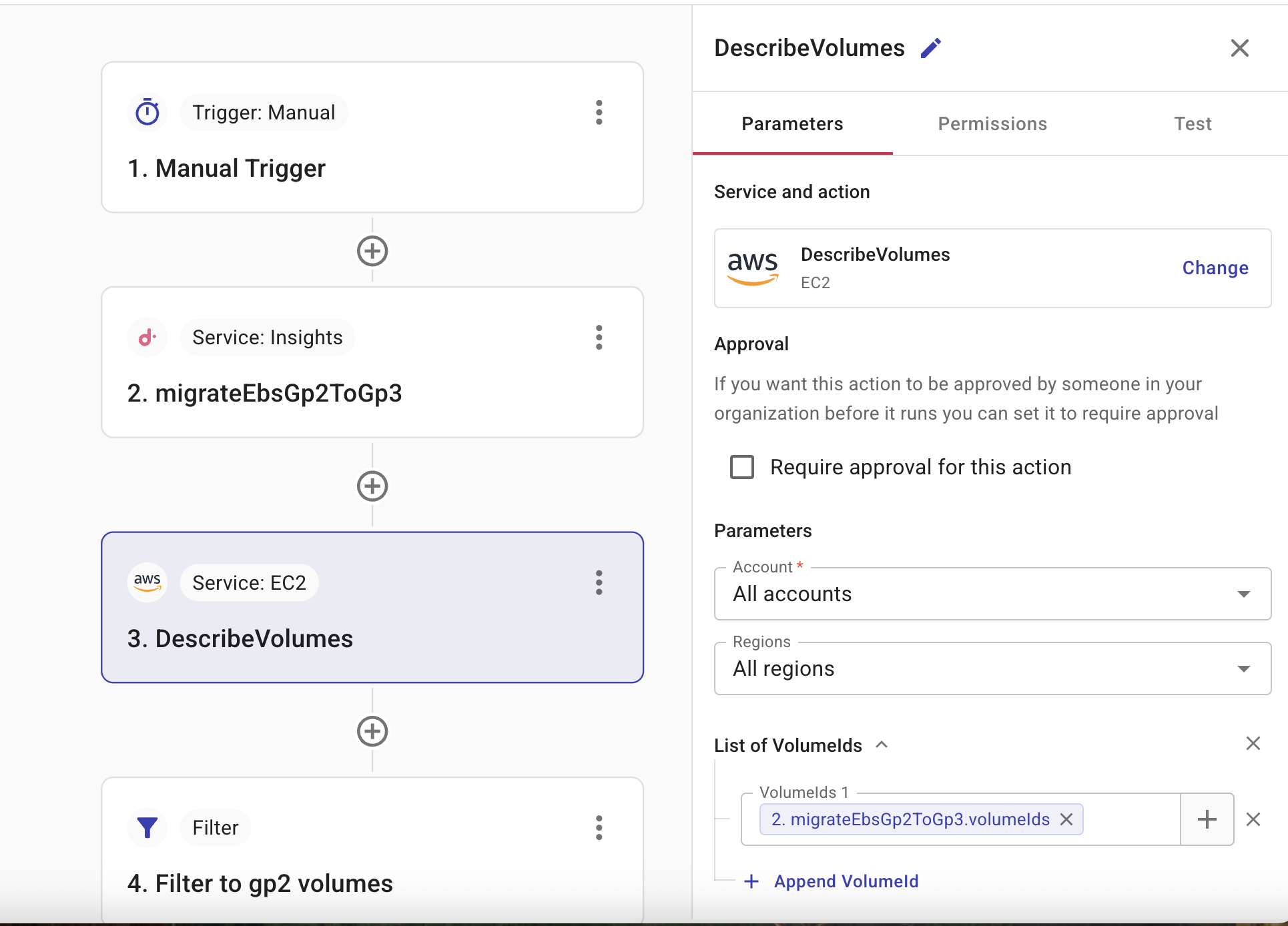Enable Require approval for this action
The height and width of the screenshot is (926, 1288).
point(742,467)
